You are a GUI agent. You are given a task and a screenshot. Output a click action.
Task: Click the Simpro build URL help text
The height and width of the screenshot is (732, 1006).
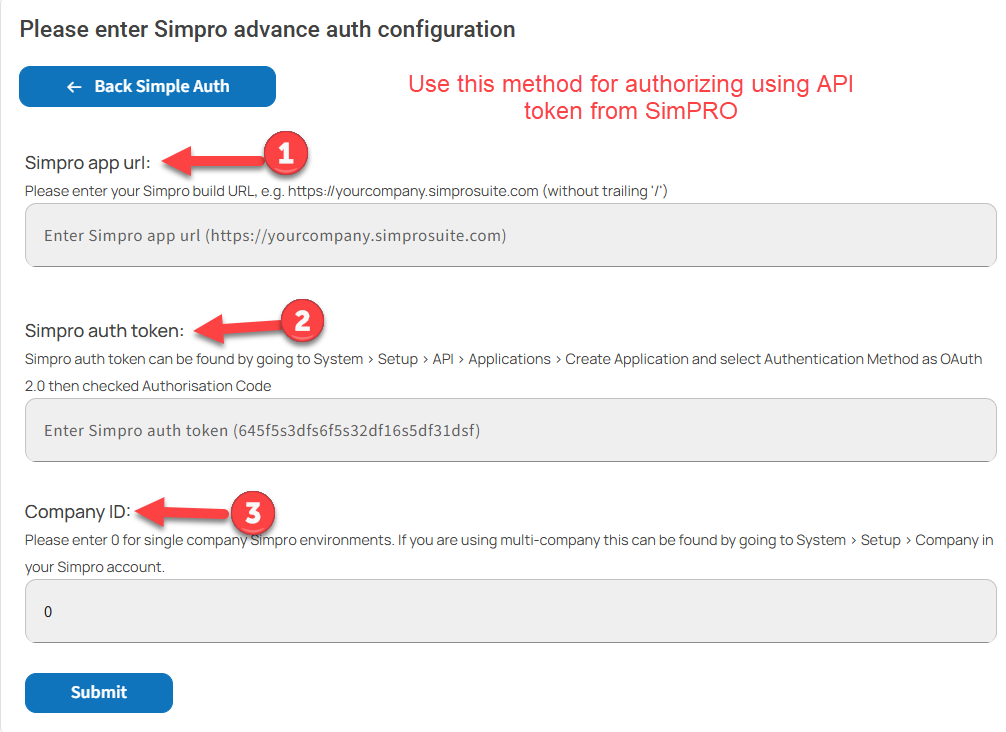pos(346,190)
